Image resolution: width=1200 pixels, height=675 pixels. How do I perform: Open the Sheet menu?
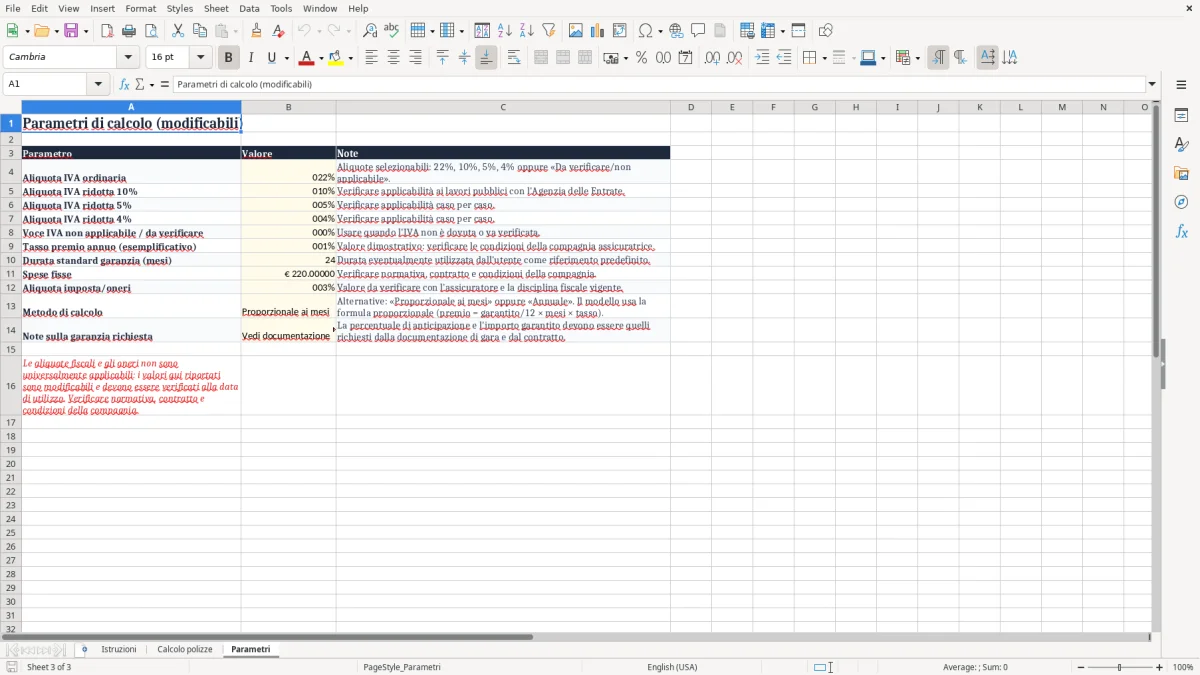[216, 8]
